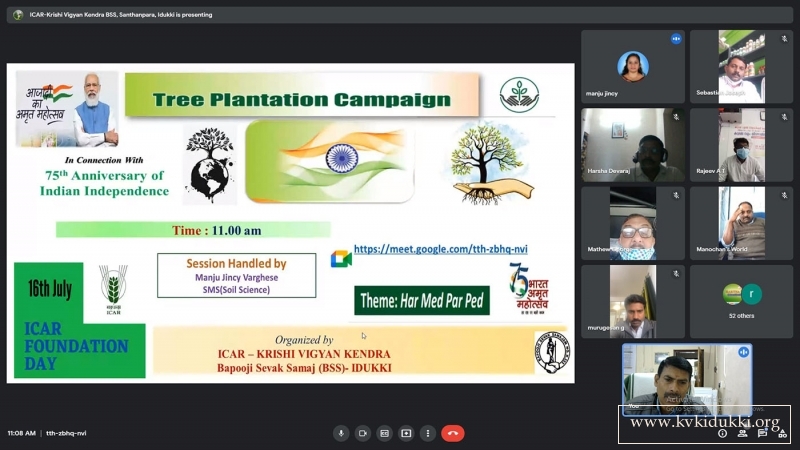
Task: Click the Present now screen share icon
Action: [406, 433]
